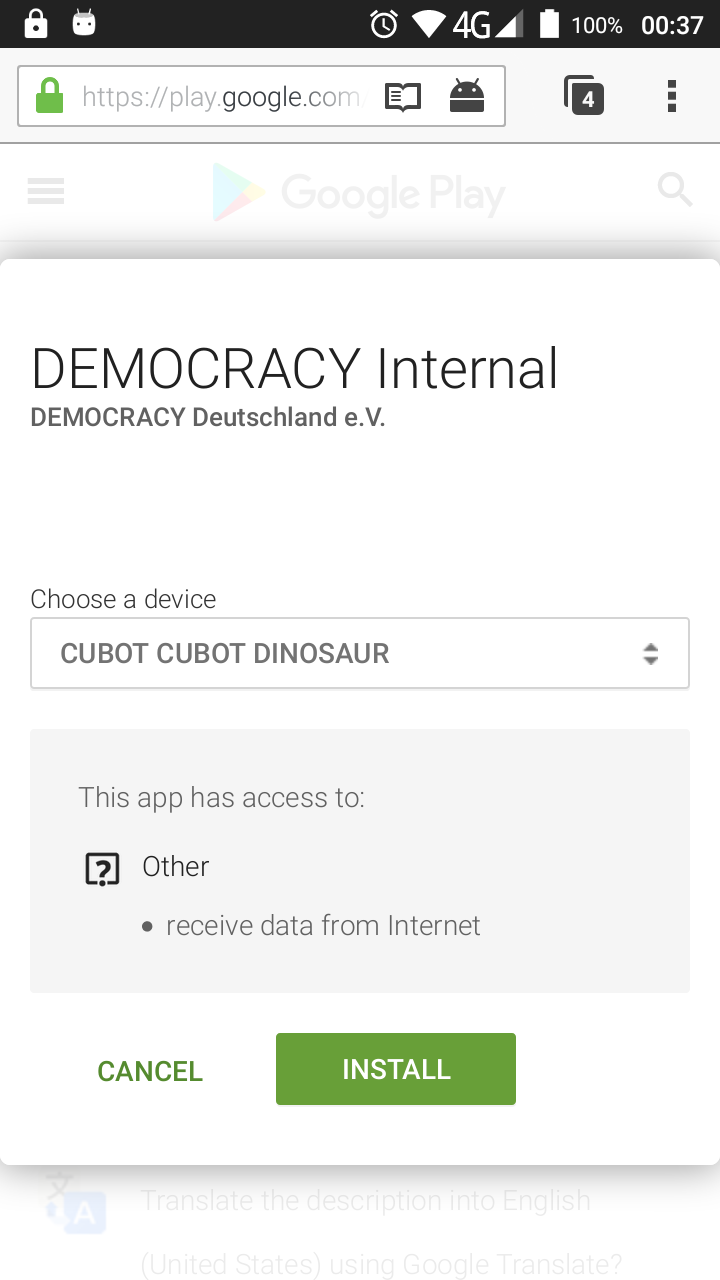720x1280 pixels.
Task: Open the Google Play navigation menu
Action: pos(45,191)
